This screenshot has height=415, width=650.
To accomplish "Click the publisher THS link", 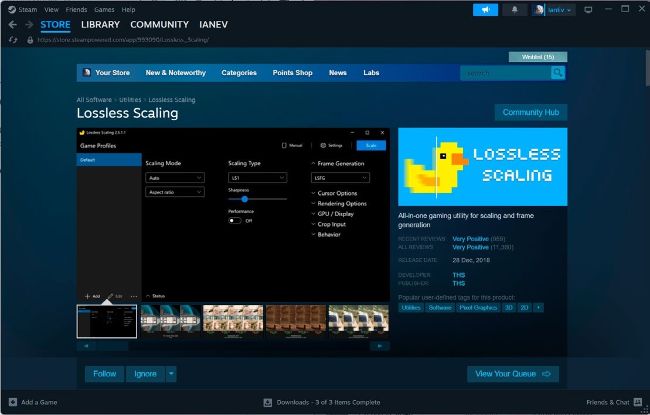I will click(x=458, y=283).
